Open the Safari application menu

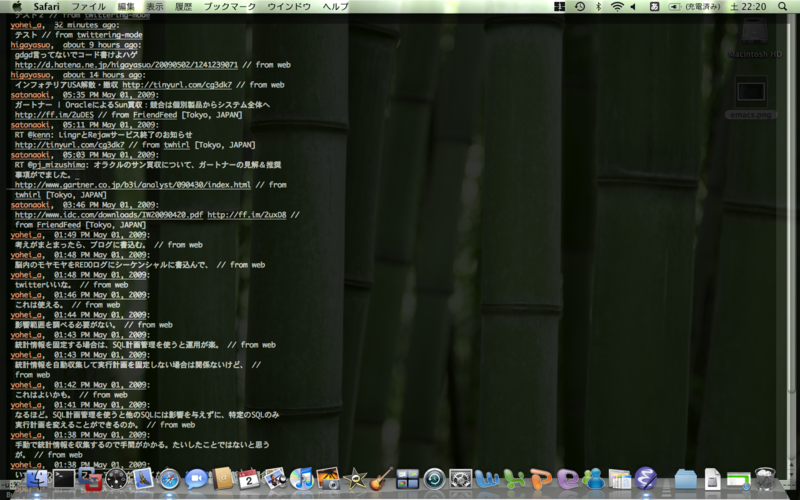(x=46, y=7)
